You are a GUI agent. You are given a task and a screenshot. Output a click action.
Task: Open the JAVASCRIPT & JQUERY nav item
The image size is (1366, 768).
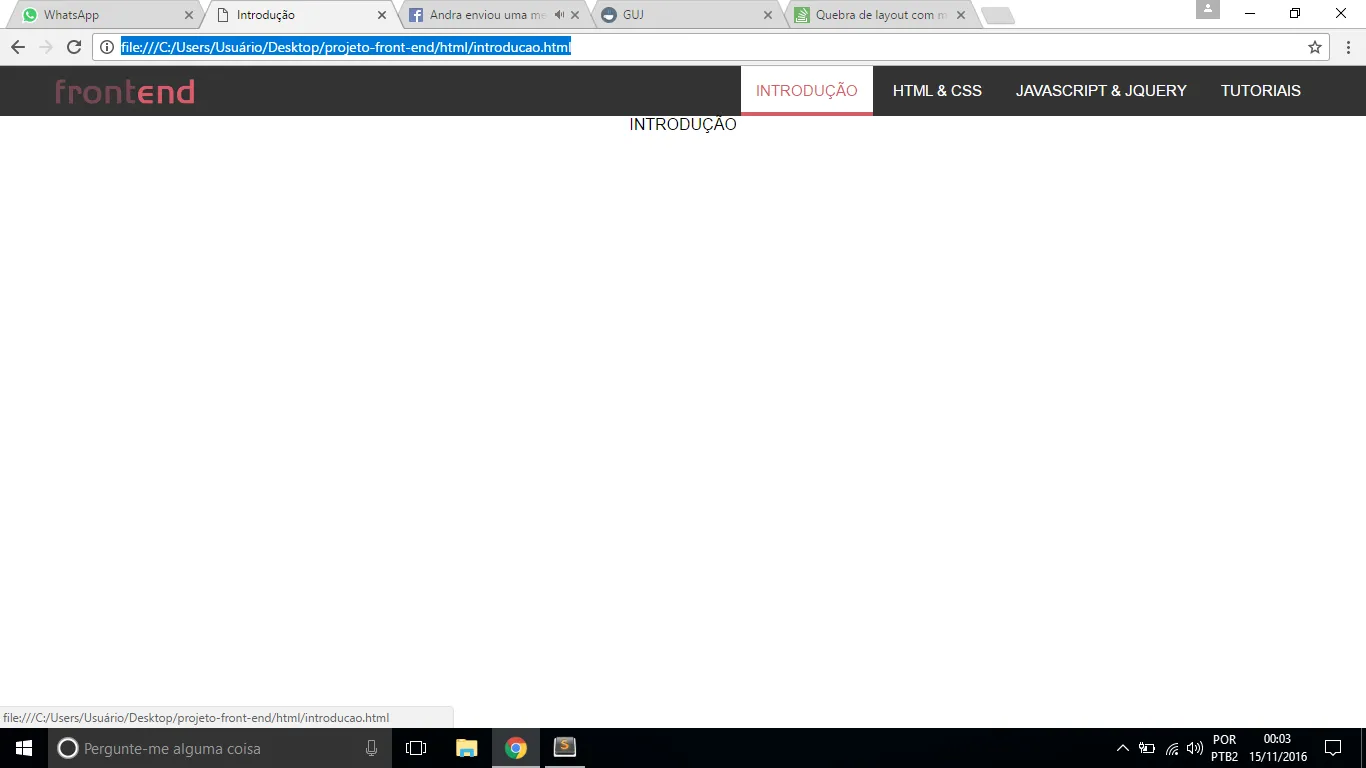pos(1101,91)
